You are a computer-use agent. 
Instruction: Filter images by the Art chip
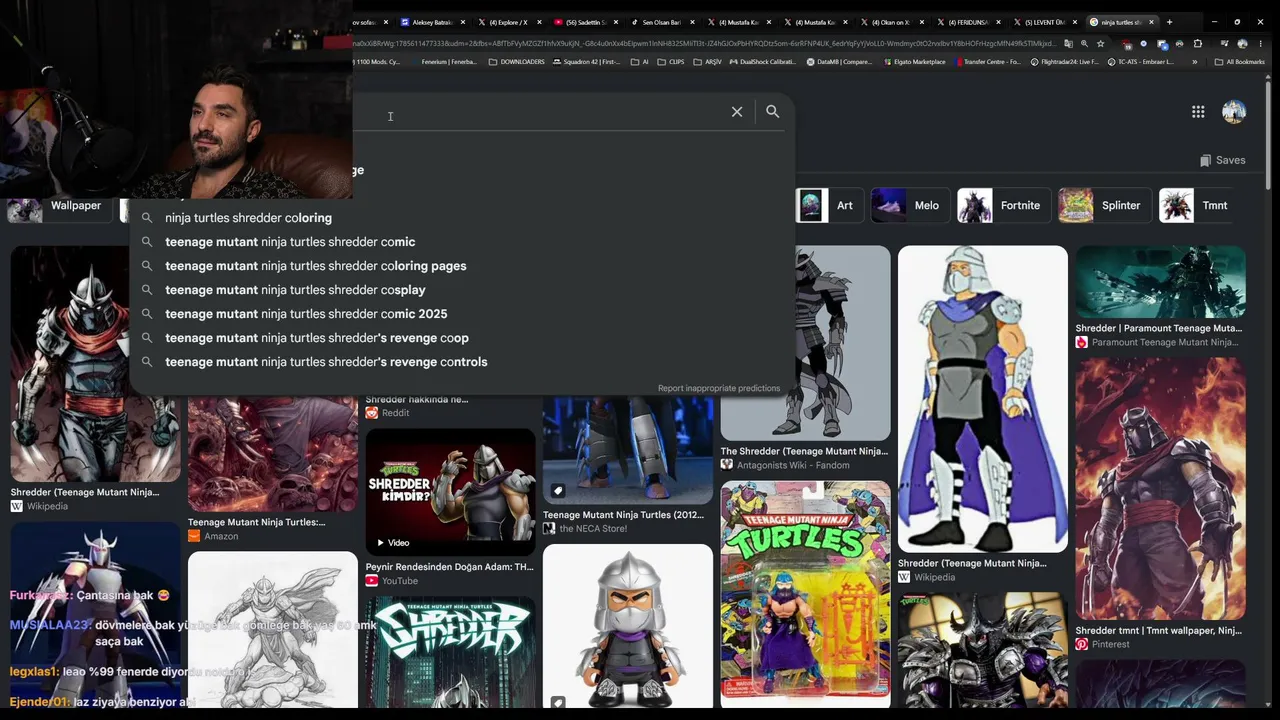point(829,205)
